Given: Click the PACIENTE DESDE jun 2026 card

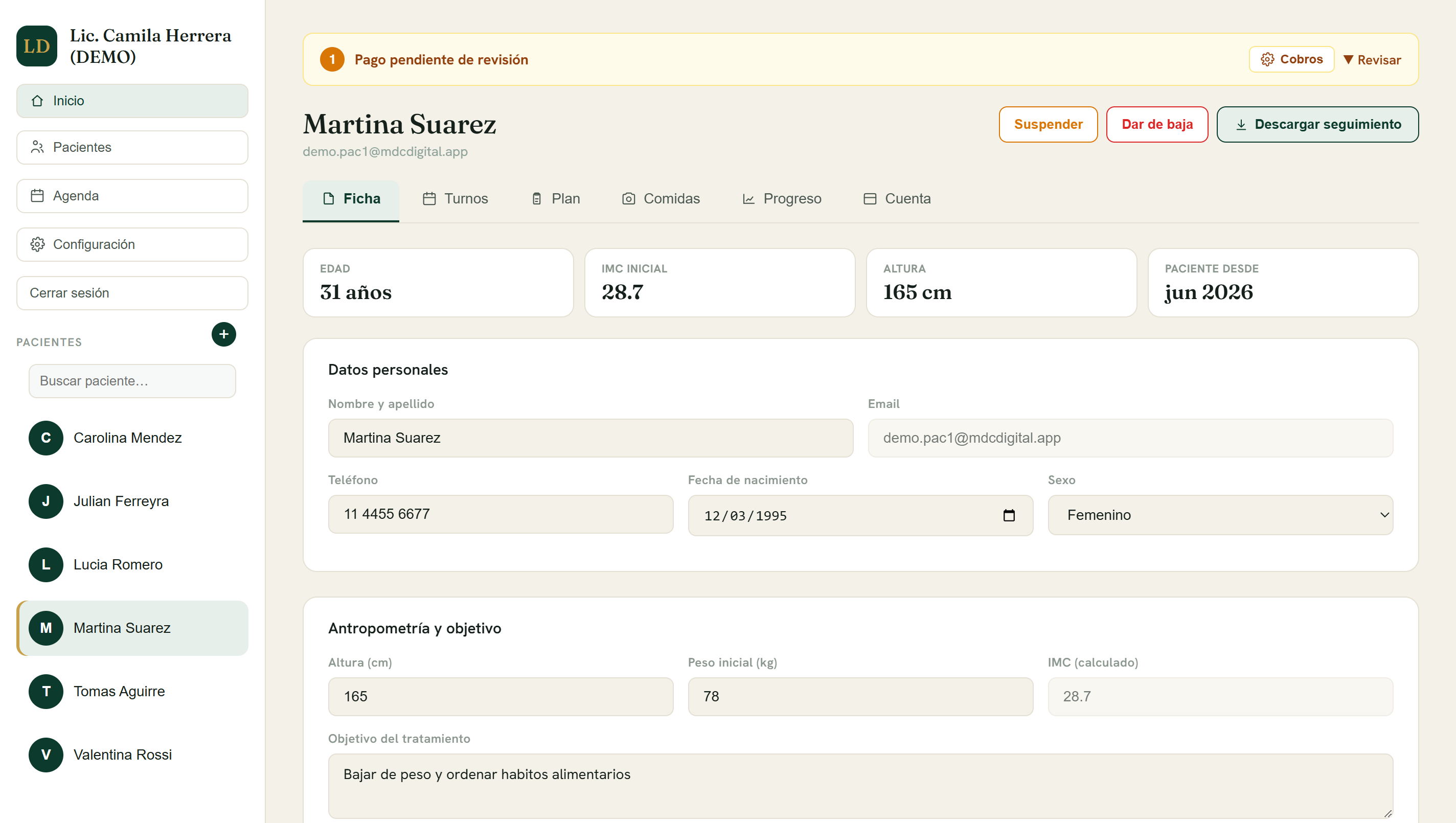Looking at the screenshot, I should 1283,283.
